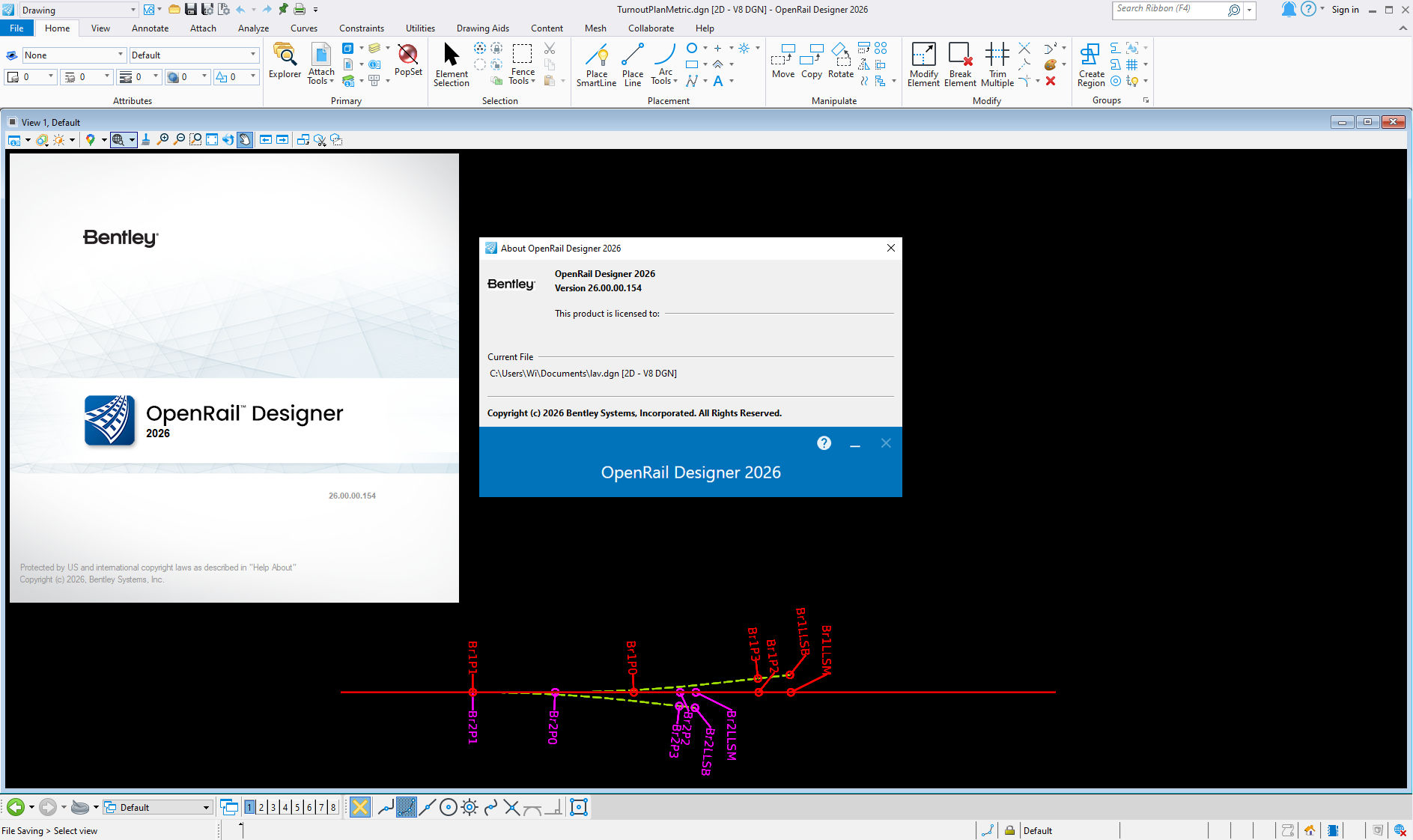Click the Update View brush icon

[146, 139]
